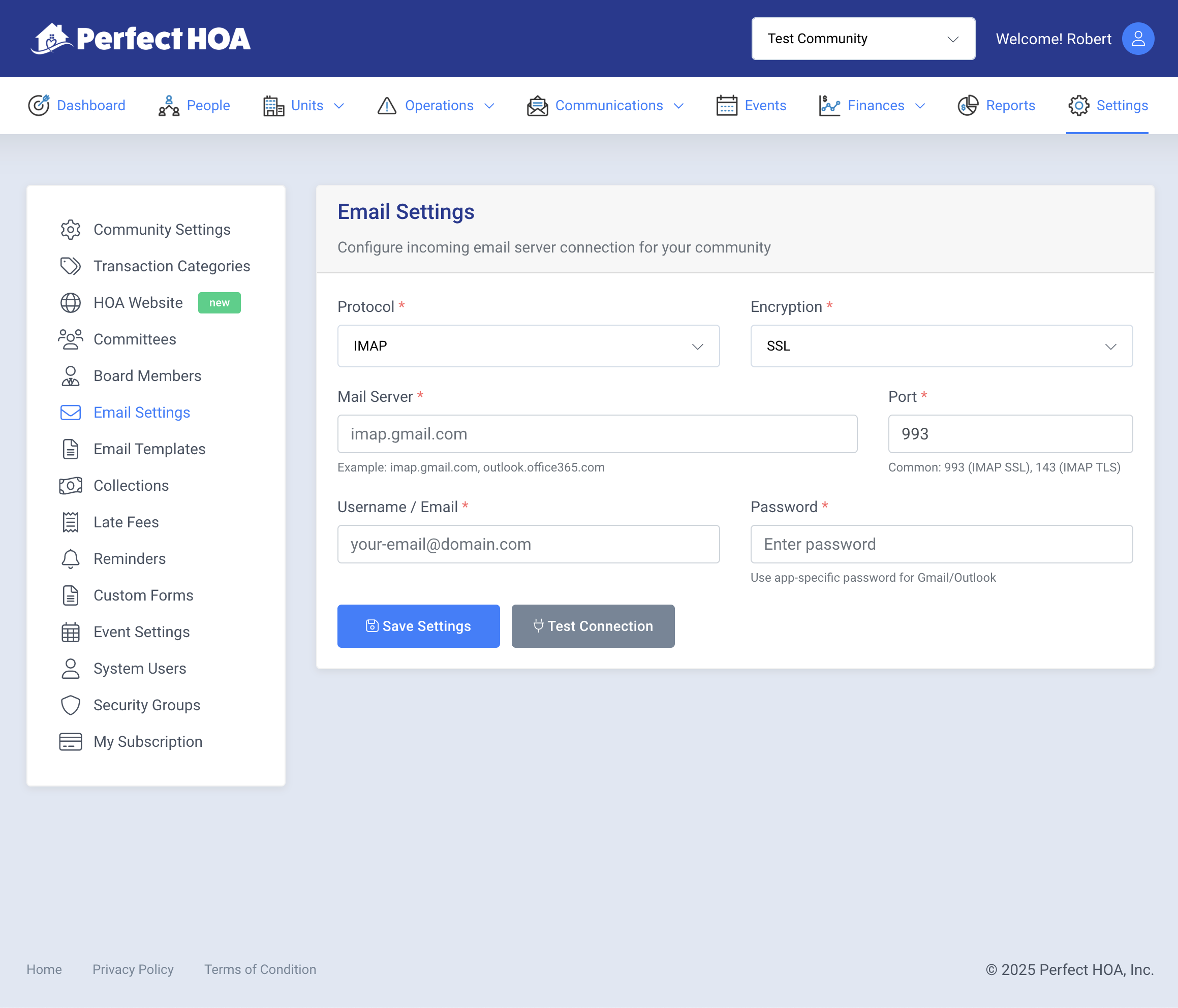Click the My Subscription card icon
This screenshot has width=1178, height=1008.
coord(71,742)
